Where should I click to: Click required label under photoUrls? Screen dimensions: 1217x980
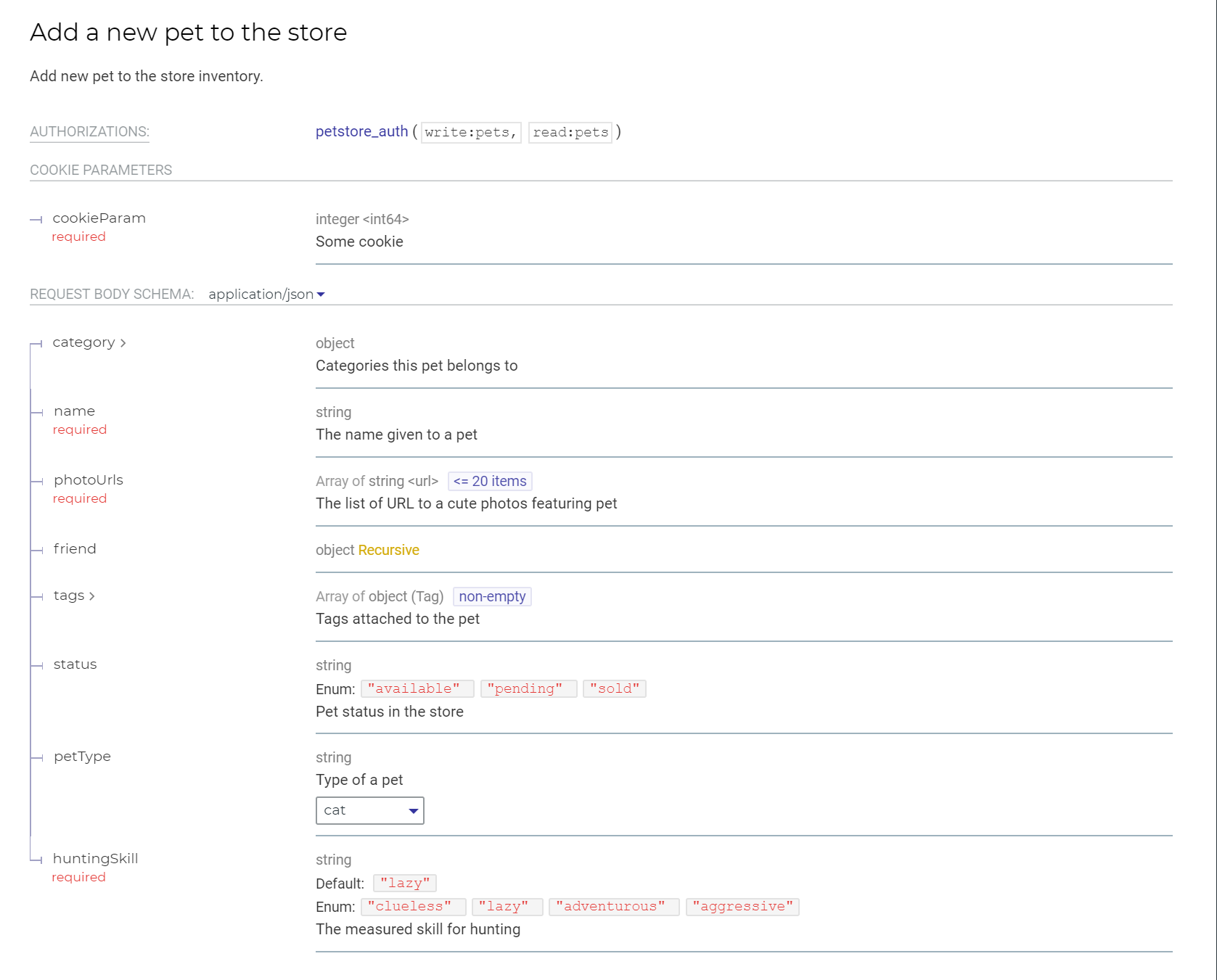pyautogui.click(x=80, y=498)
